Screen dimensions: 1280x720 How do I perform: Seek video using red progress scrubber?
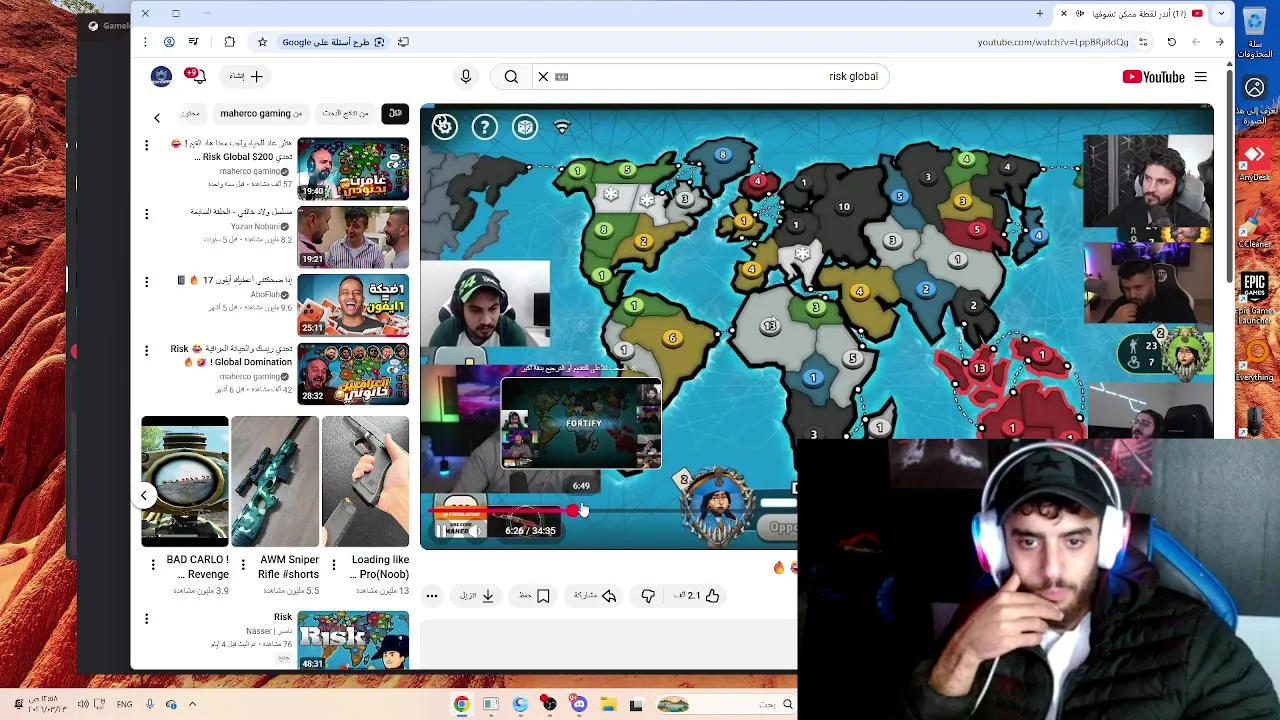click(573, 510)
